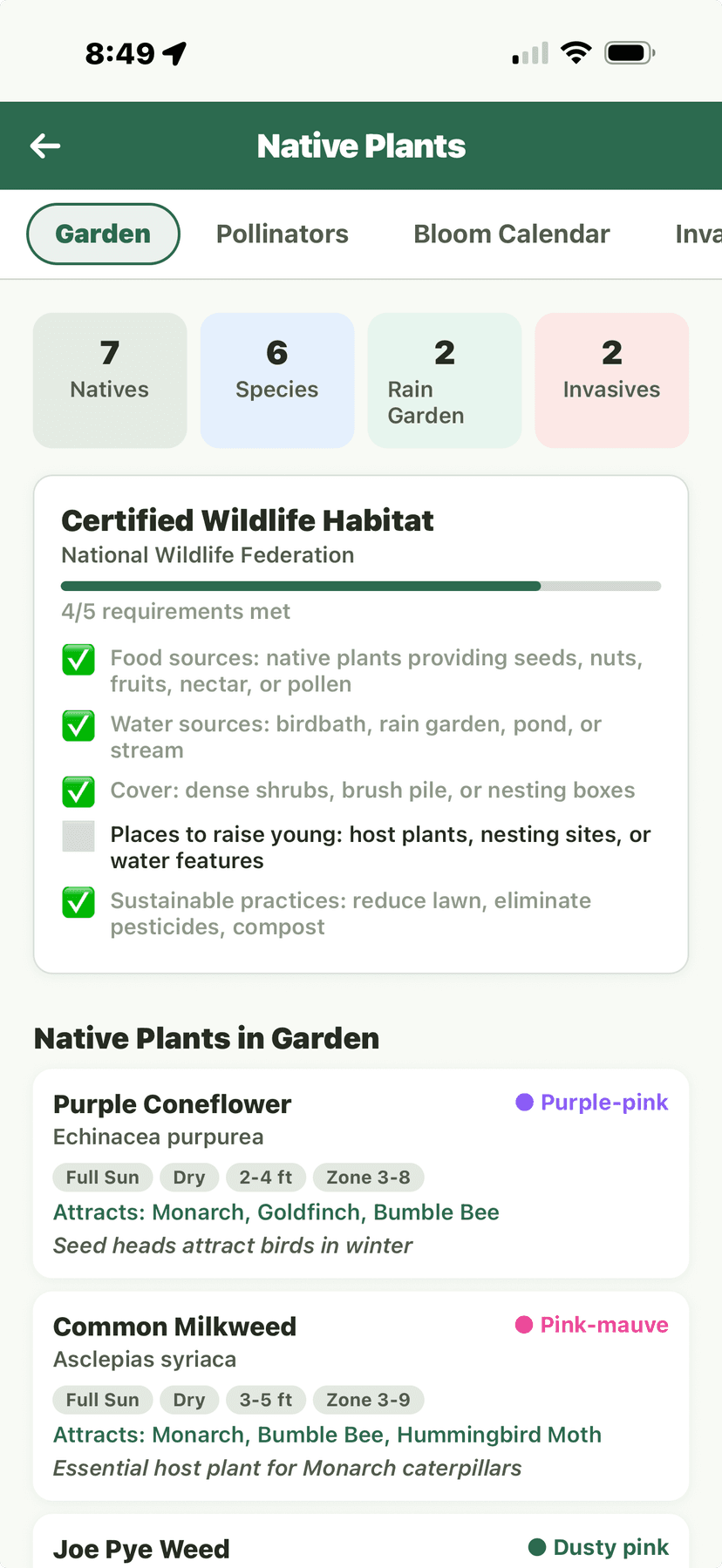Screen dimensions: 722x1568
Task: Expand the Common Milkweed plant card
Action: [361, 1395]
